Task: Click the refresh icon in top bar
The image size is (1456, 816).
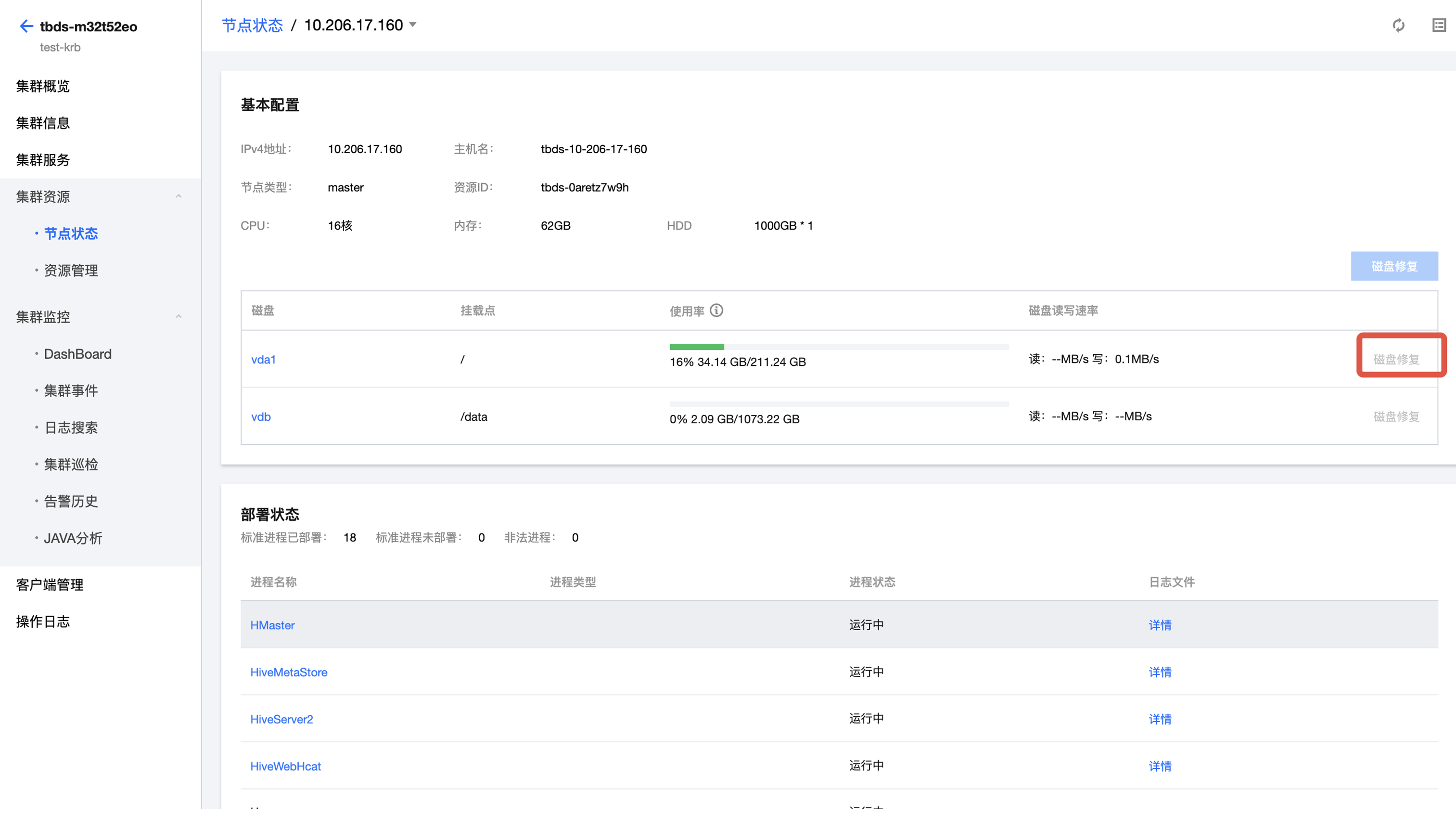Action: [1398, 25]
